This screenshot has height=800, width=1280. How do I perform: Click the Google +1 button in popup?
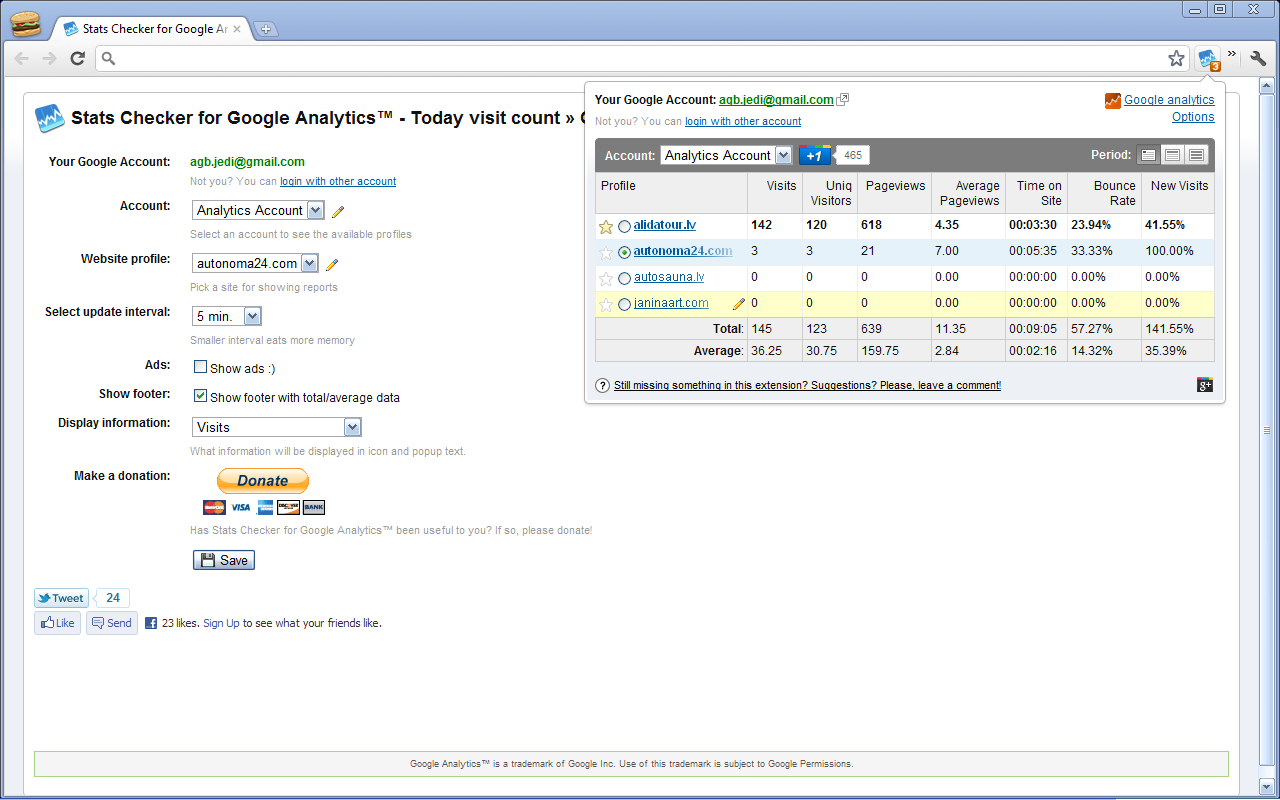pyautogui.click(x=815, y=155)
